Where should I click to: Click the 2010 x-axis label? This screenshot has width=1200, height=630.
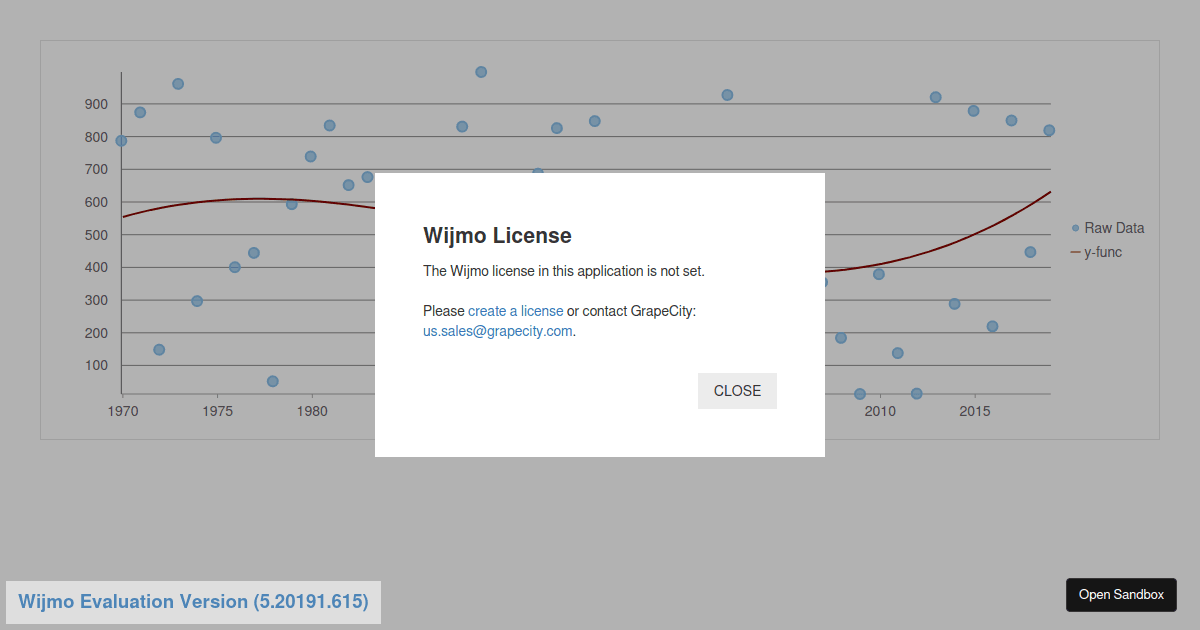coord(880,411)
